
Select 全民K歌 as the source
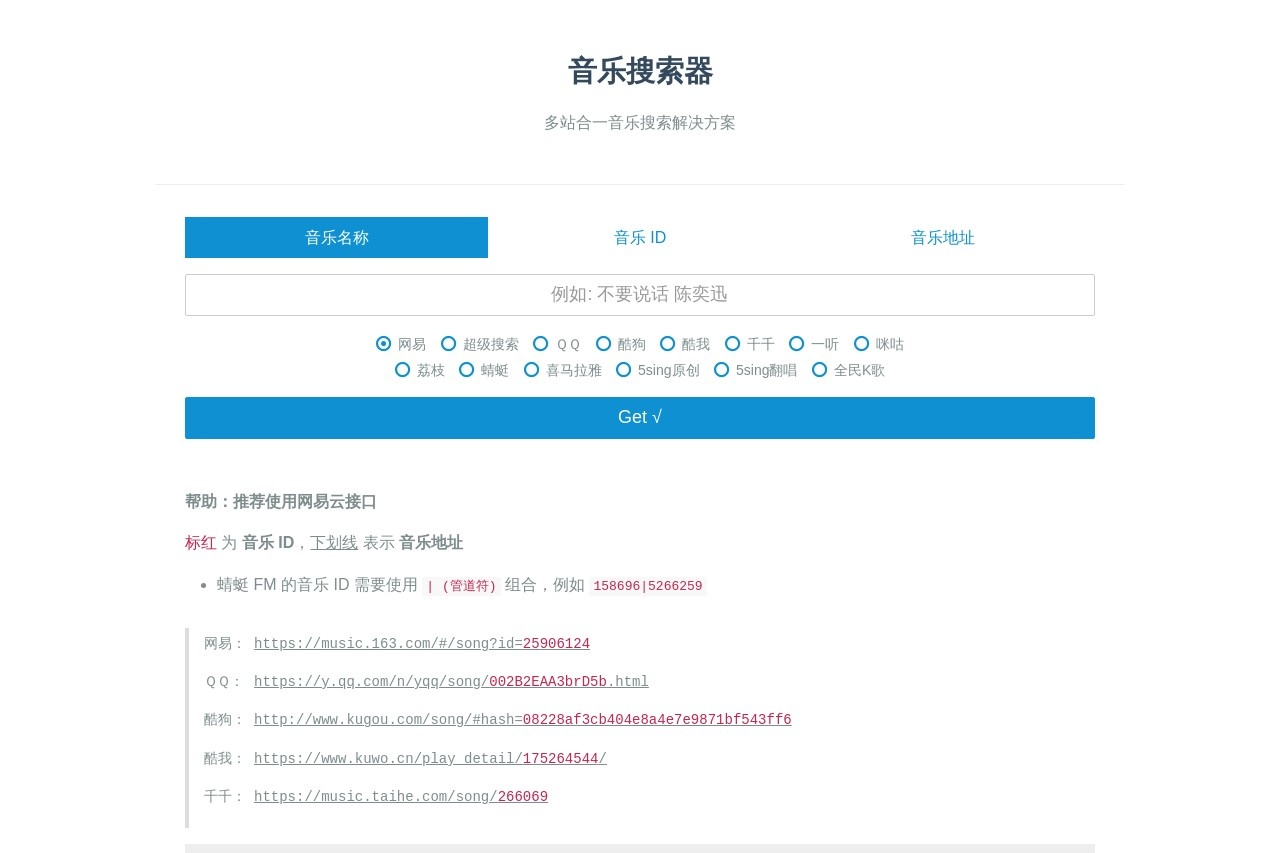pos(820,370)
